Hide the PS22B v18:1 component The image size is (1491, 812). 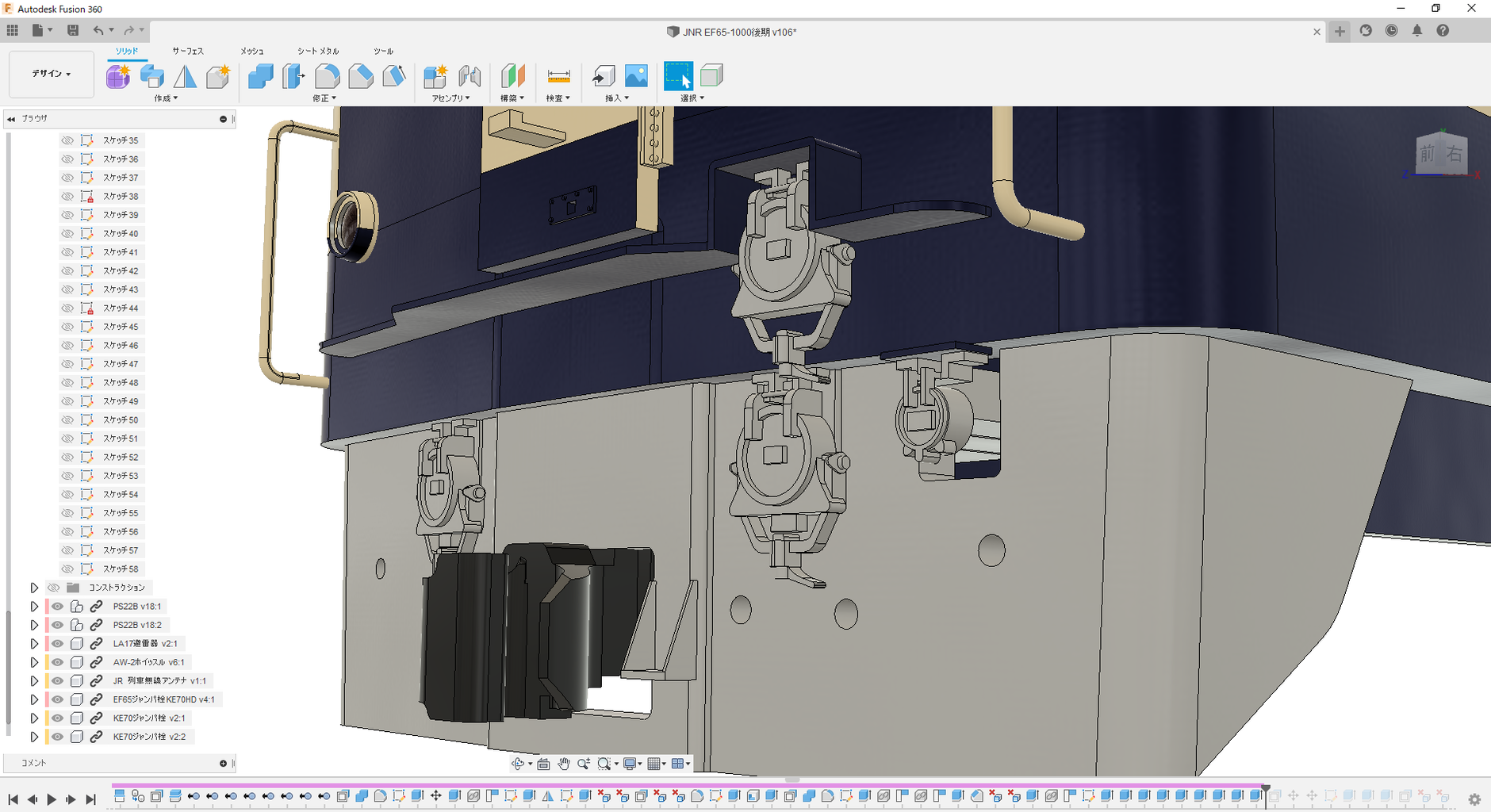tap(58, 606)
